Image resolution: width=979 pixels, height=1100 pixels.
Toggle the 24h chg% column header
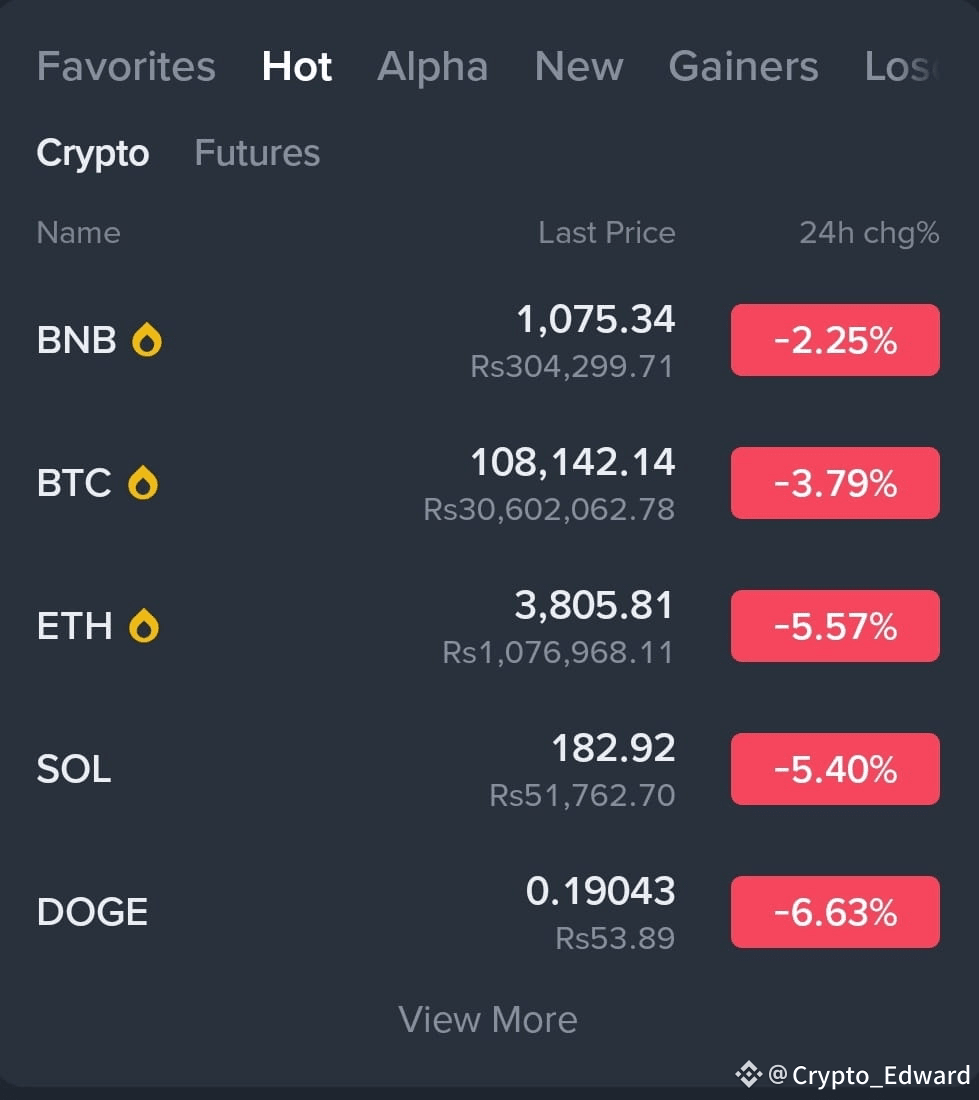[870, 233]
